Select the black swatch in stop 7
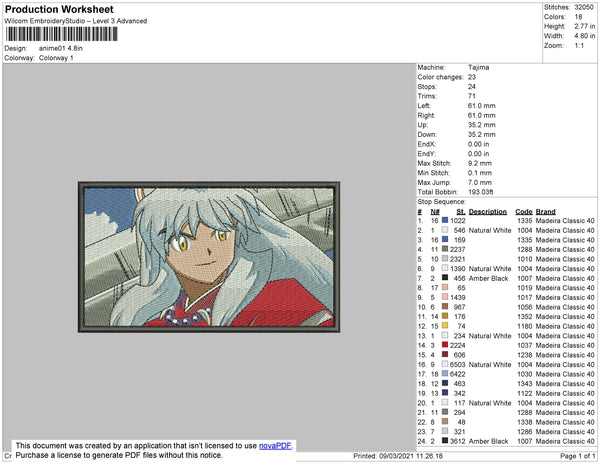 click(445, 278)
